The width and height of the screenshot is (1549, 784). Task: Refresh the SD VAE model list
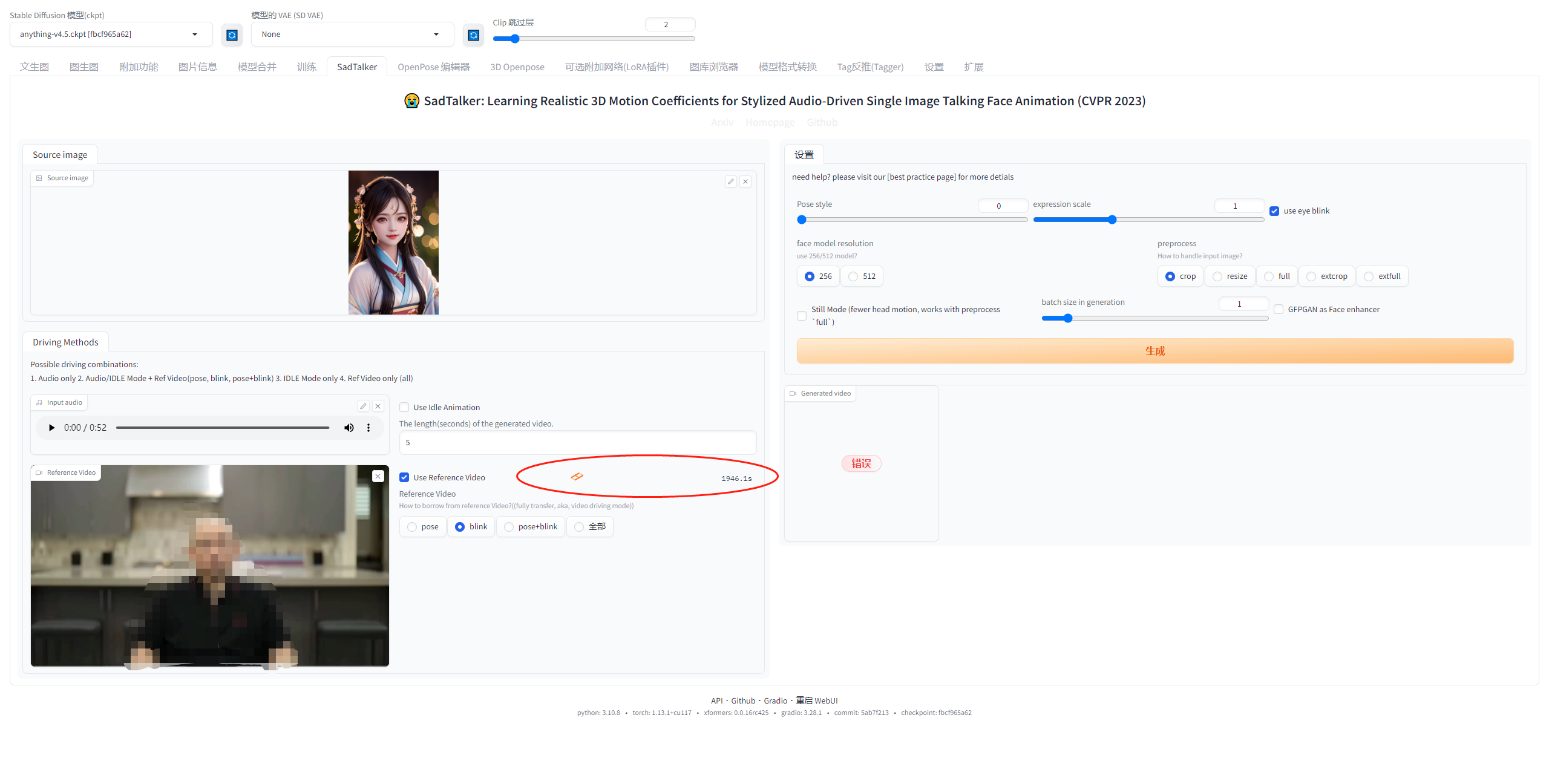(x=473, y=34)
